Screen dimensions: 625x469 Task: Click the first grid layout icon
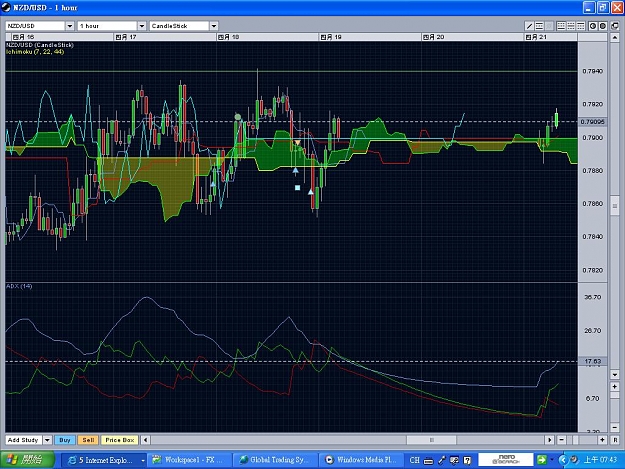pyautogui.click(x=561, y=26)
